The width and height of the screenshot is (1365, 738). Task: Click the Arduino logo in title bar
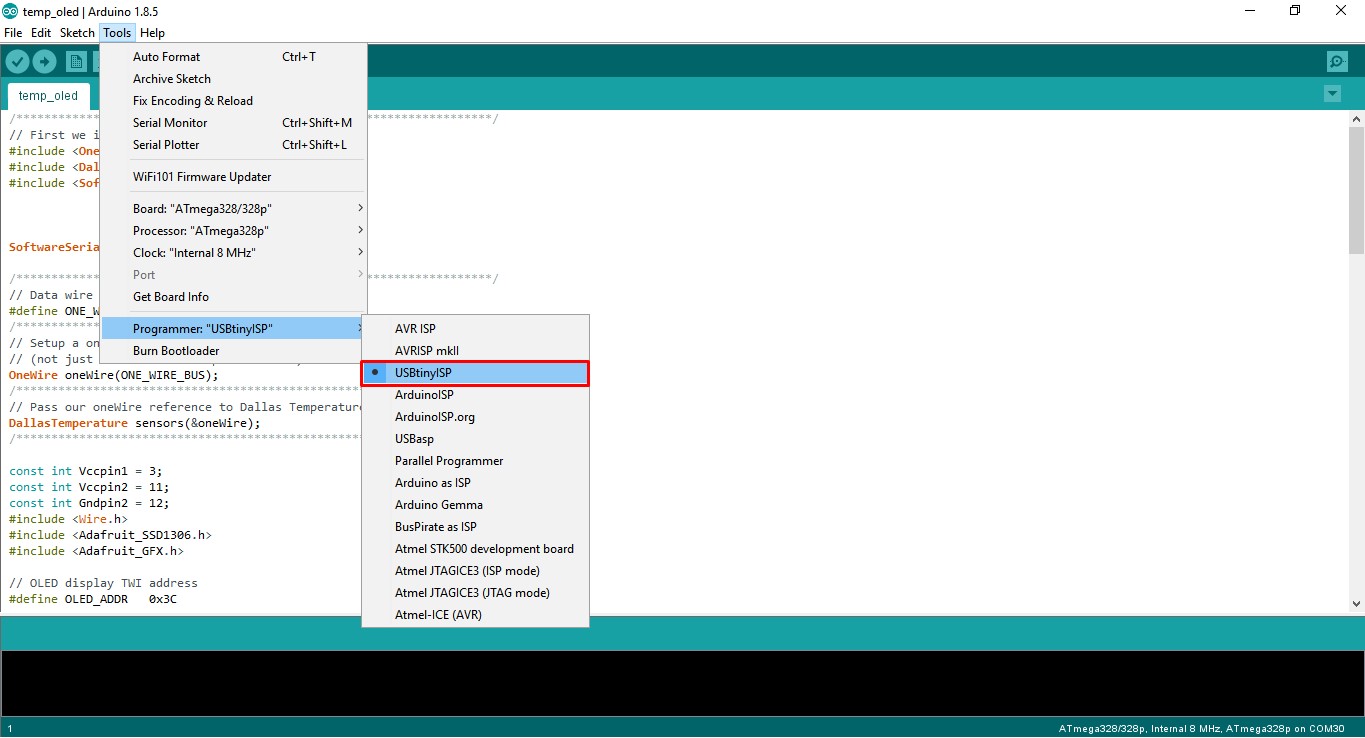pyautogui.click(x=10, y=11)
